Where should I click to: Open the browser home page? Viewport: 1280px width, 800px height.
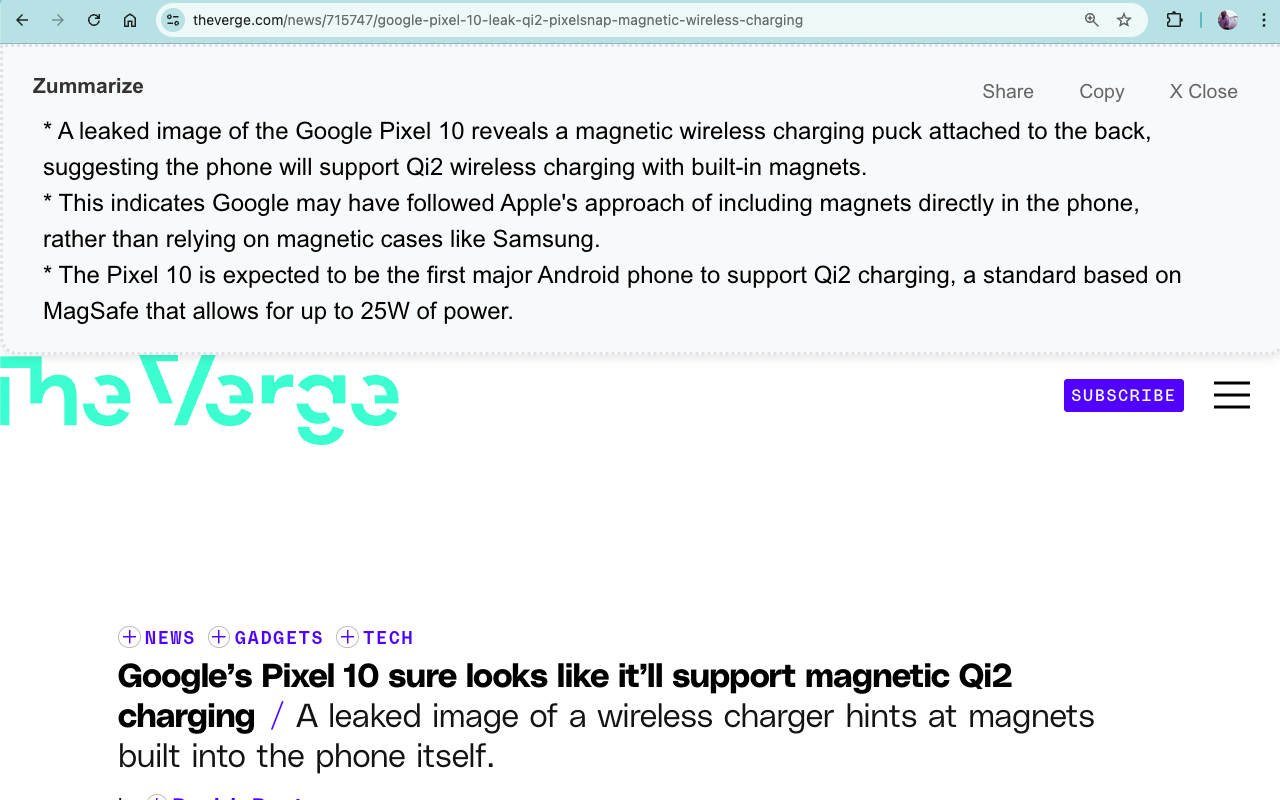[130, 20]
